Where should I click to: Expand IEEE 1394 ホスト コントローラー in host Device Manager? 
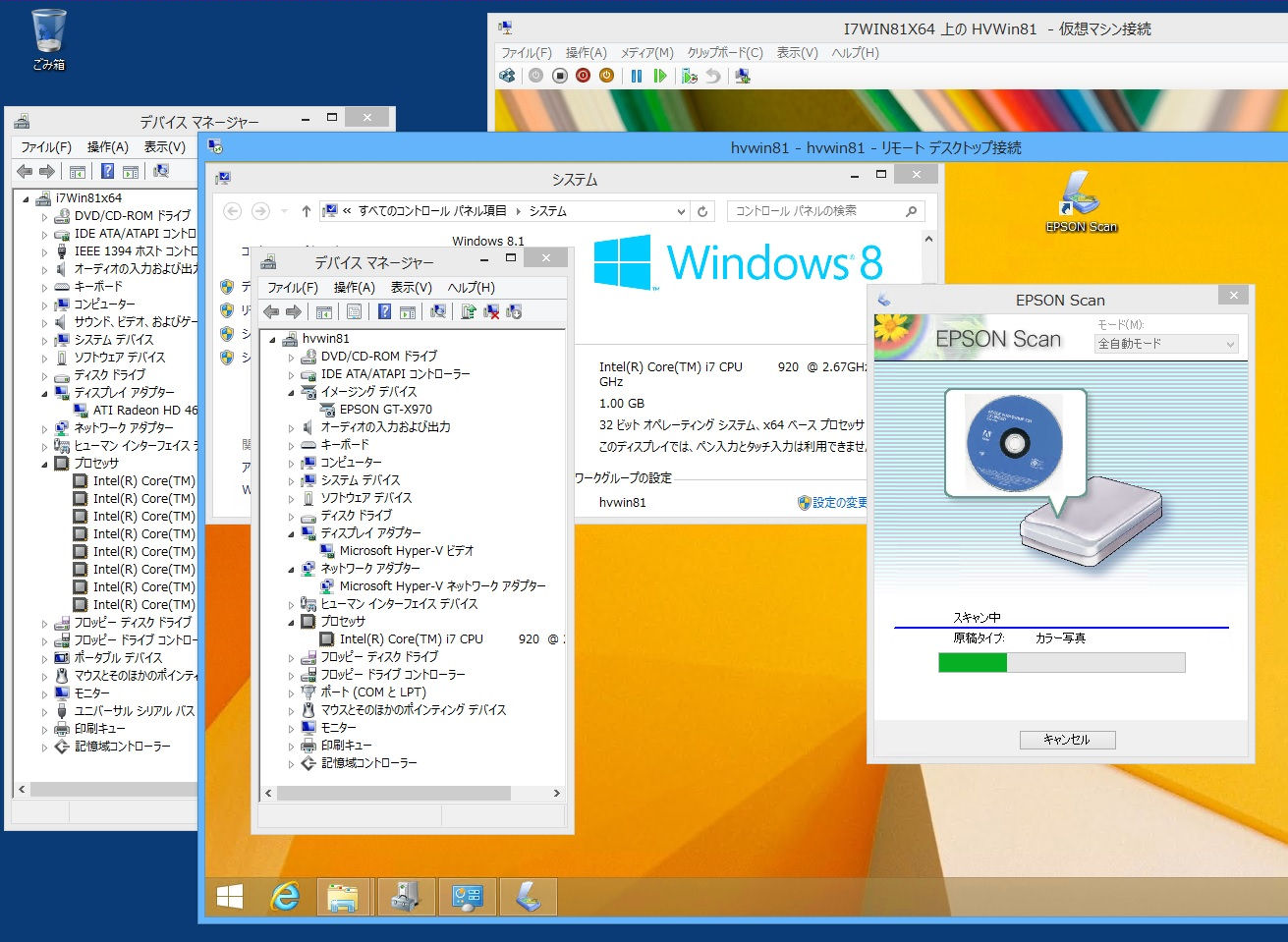tap(45, 251)
